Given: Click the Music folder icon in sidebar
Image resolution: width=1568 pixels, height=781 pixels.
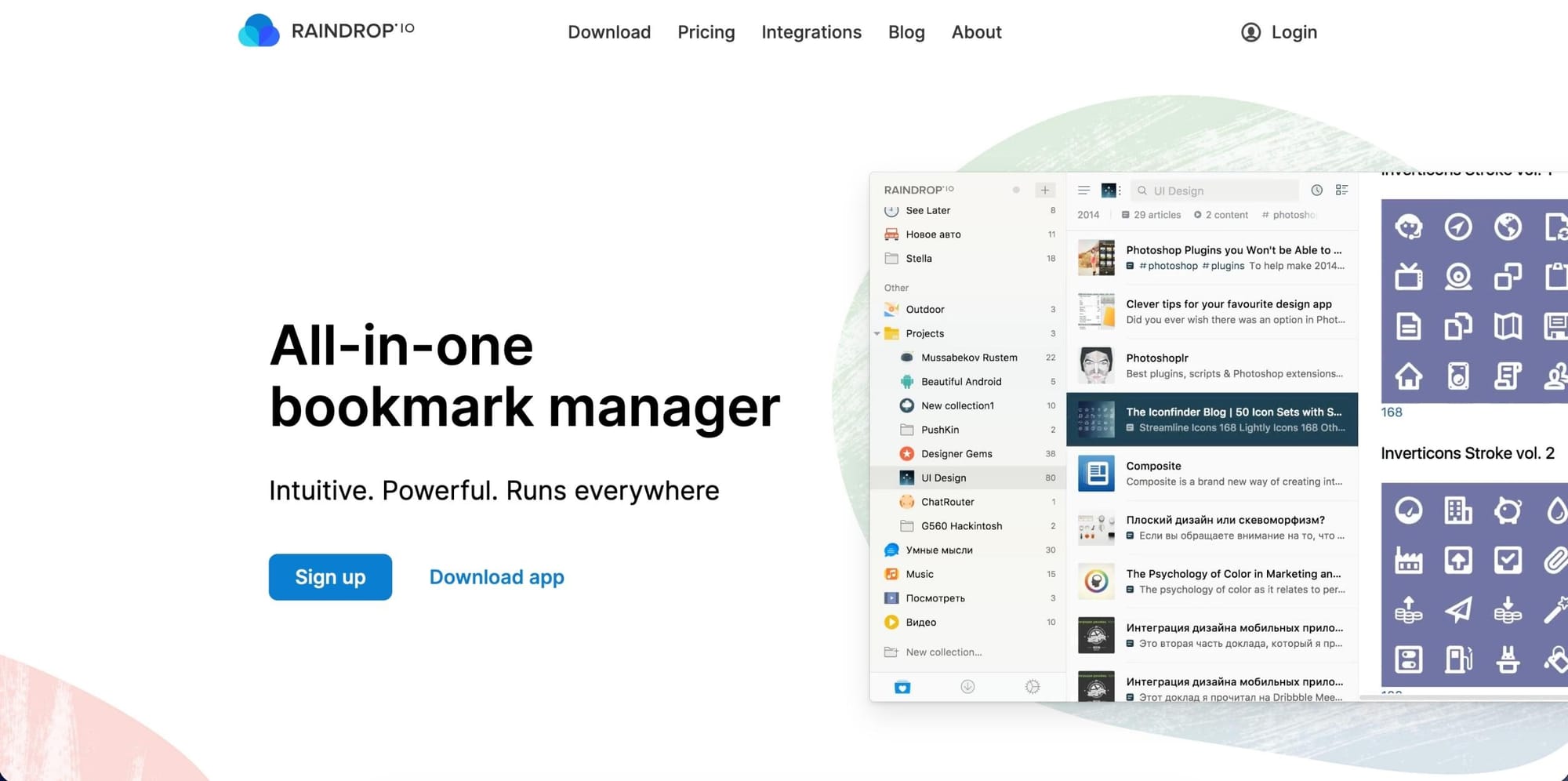Looking at the screenshot, I should point(891,574).
